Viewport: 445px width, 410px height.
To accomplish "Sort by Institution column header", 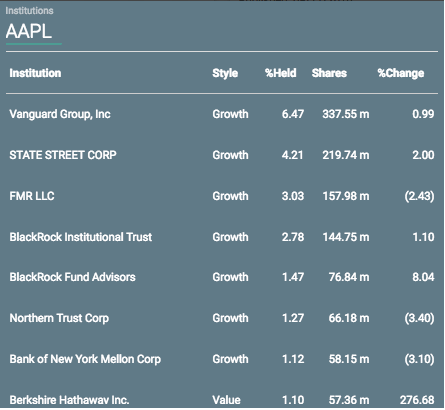I will pos(35,73).
